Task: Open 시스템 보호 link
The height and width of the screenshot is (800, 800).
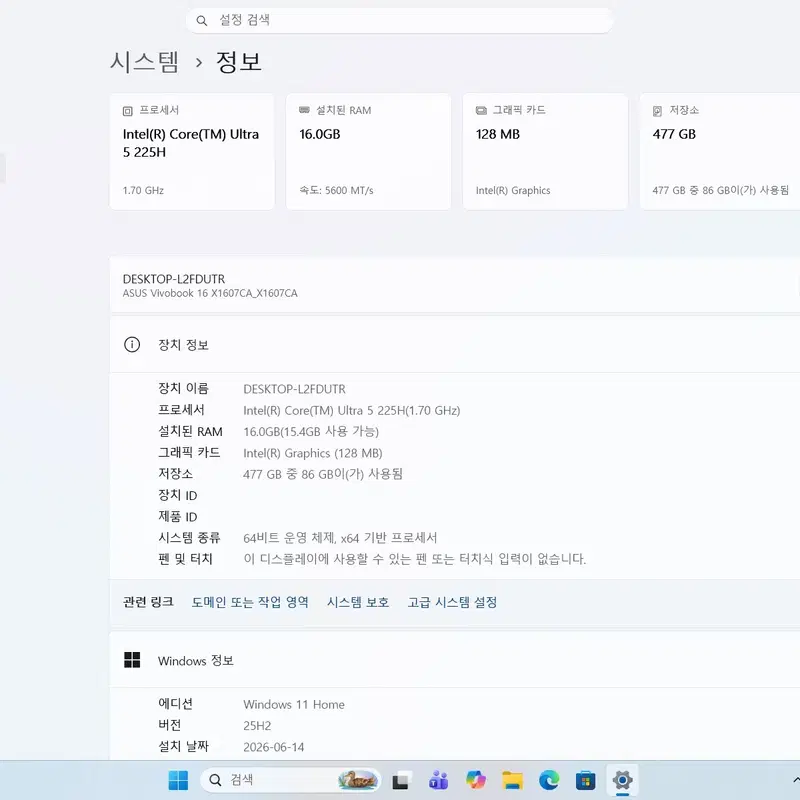Action: [358, 603]
